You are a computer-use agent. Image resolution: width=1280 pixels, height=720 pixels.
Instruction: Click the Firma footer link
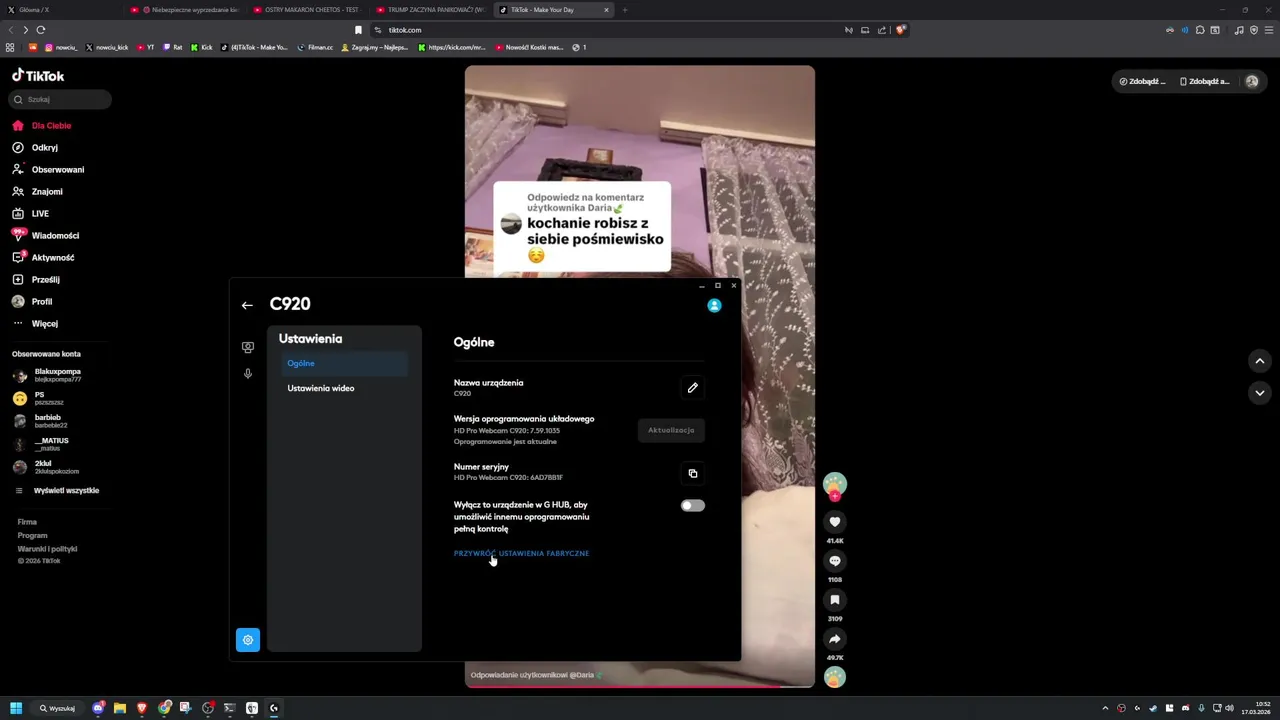coord(27,522)
